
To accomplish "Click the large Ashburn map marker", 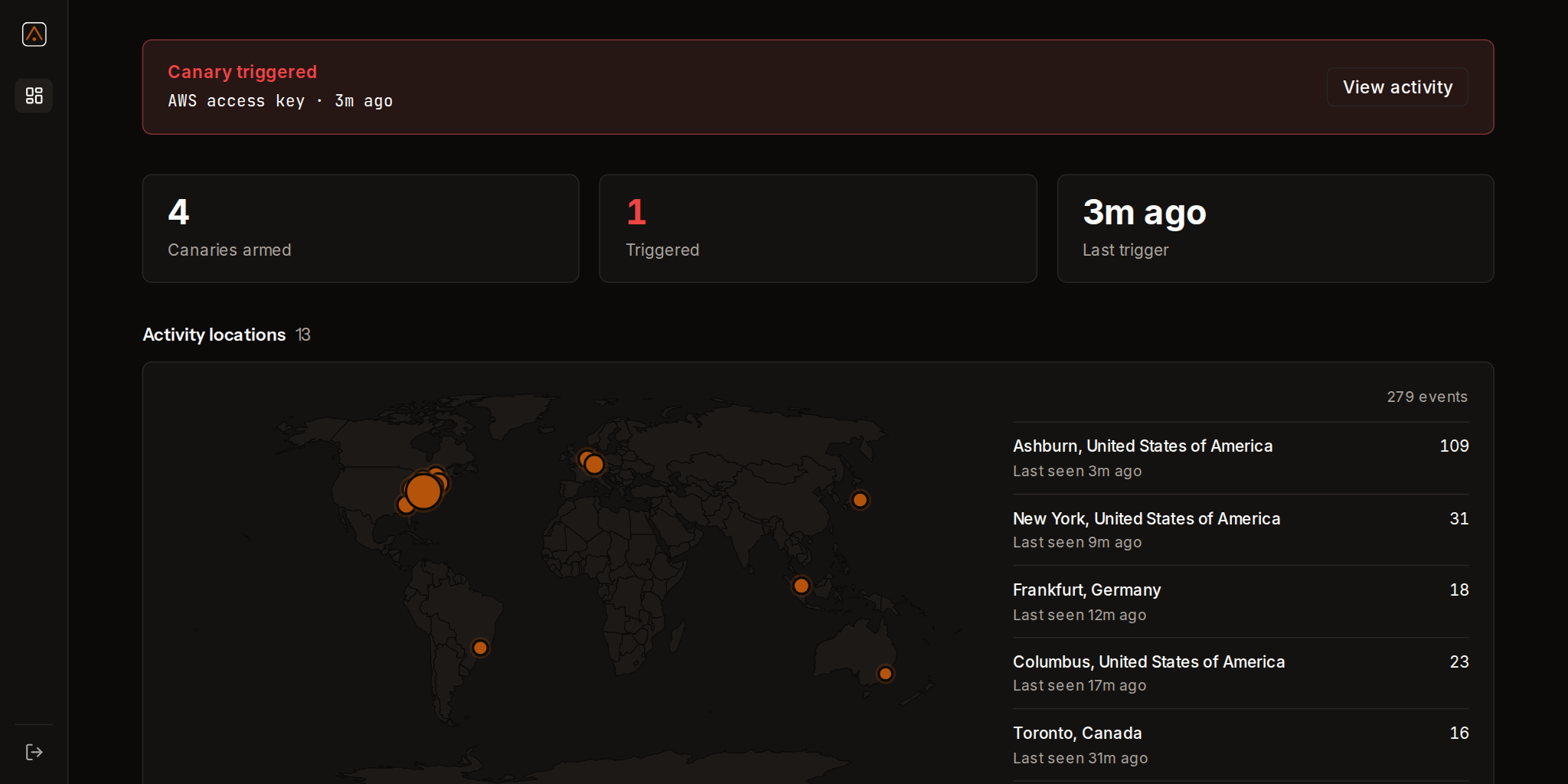I will 423,492.
